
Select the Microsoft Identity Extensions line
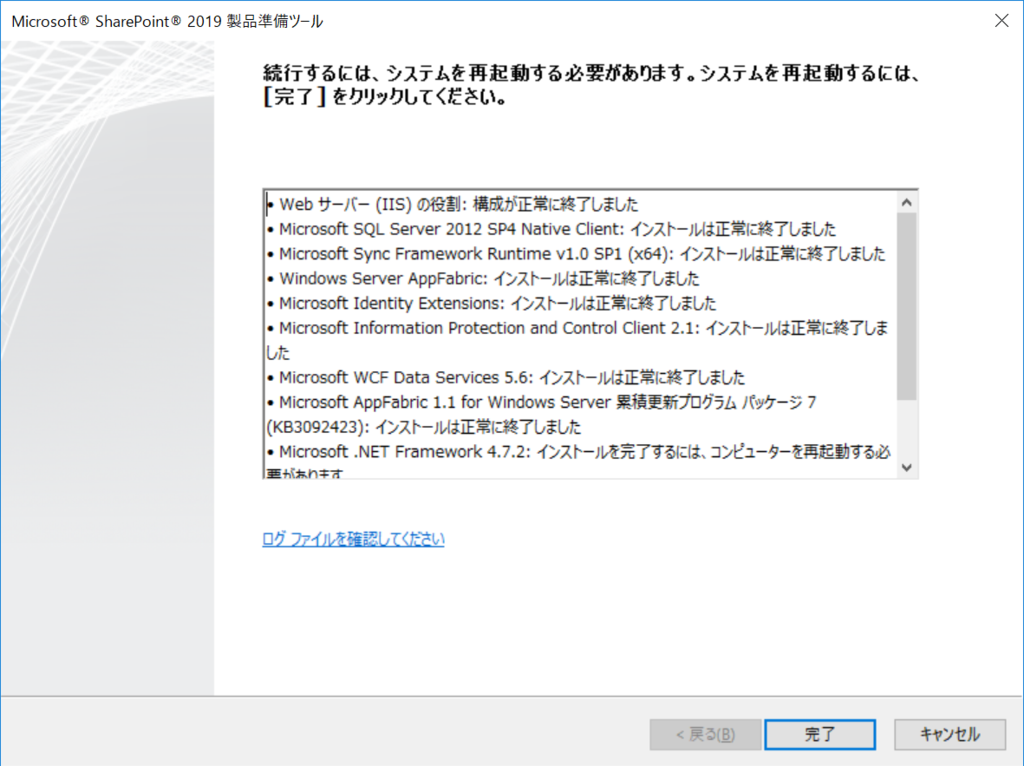492,304
